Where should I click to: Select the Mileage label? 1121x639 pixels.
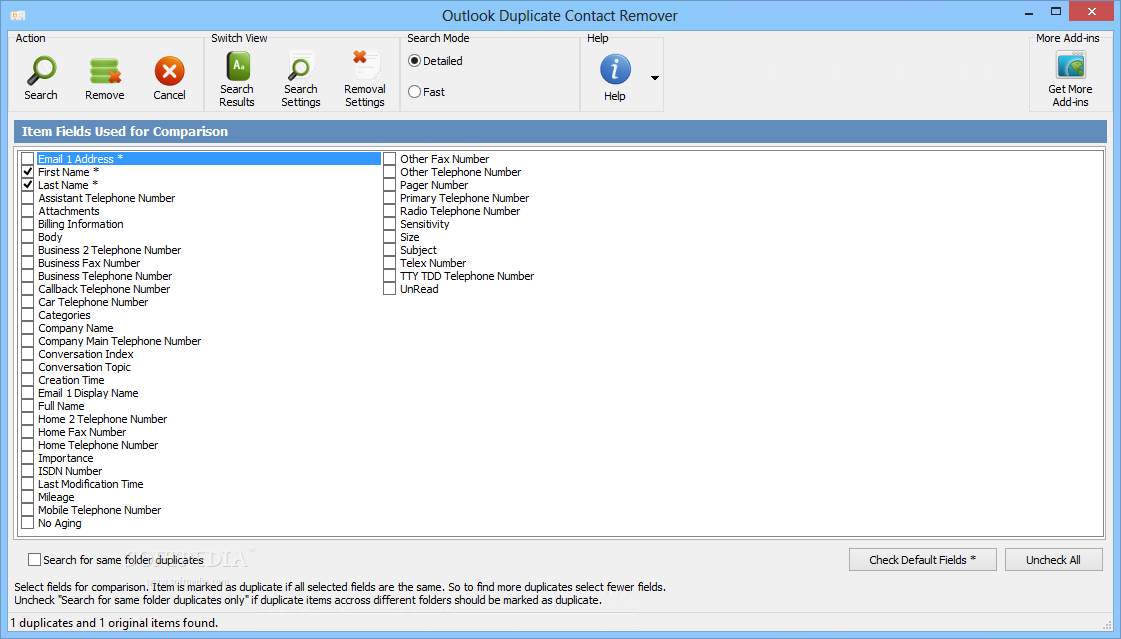click(x=56, y=497)
